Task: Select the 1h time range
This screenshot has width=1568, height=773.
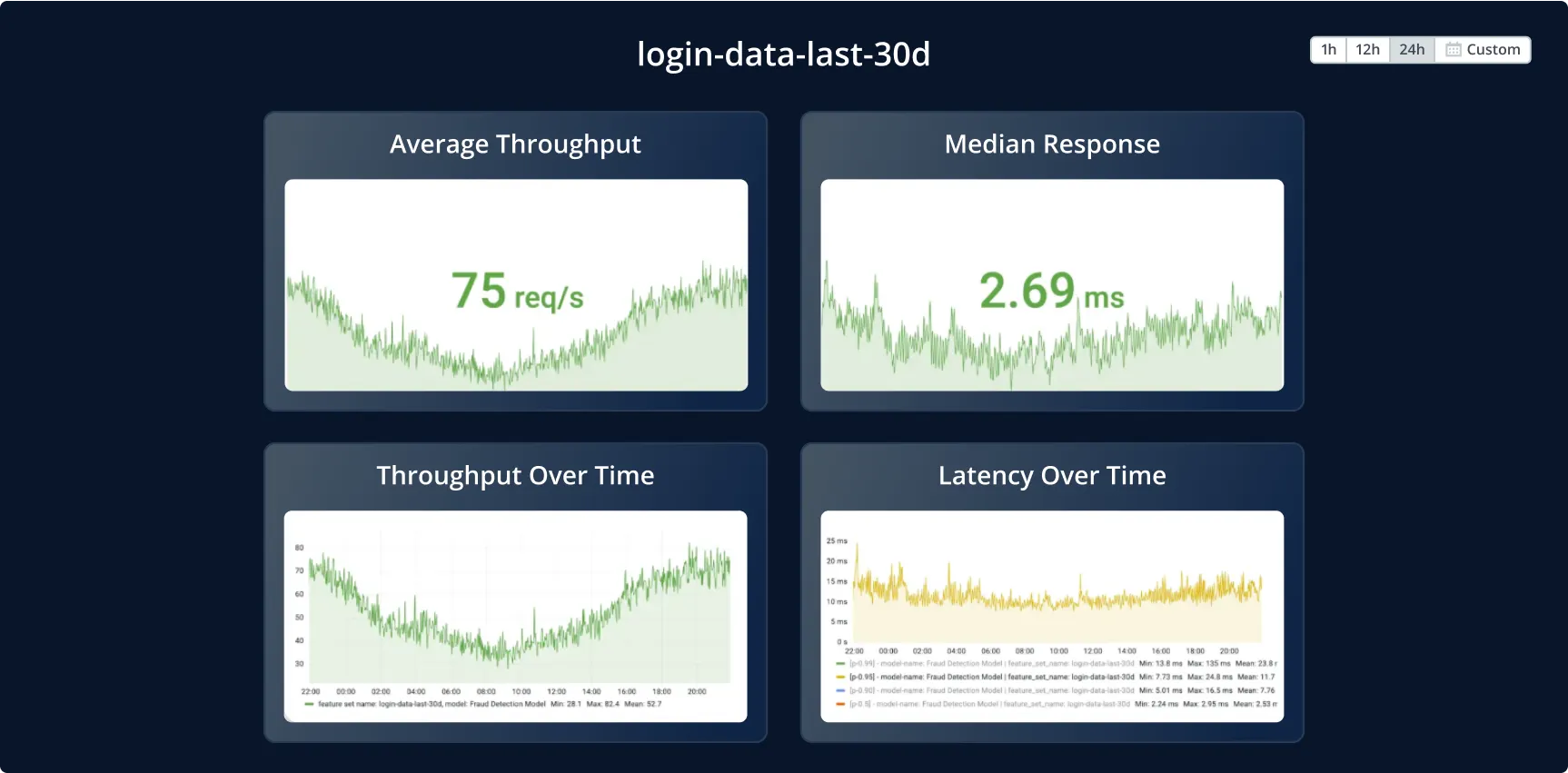Action: (x=1328, y=50)
